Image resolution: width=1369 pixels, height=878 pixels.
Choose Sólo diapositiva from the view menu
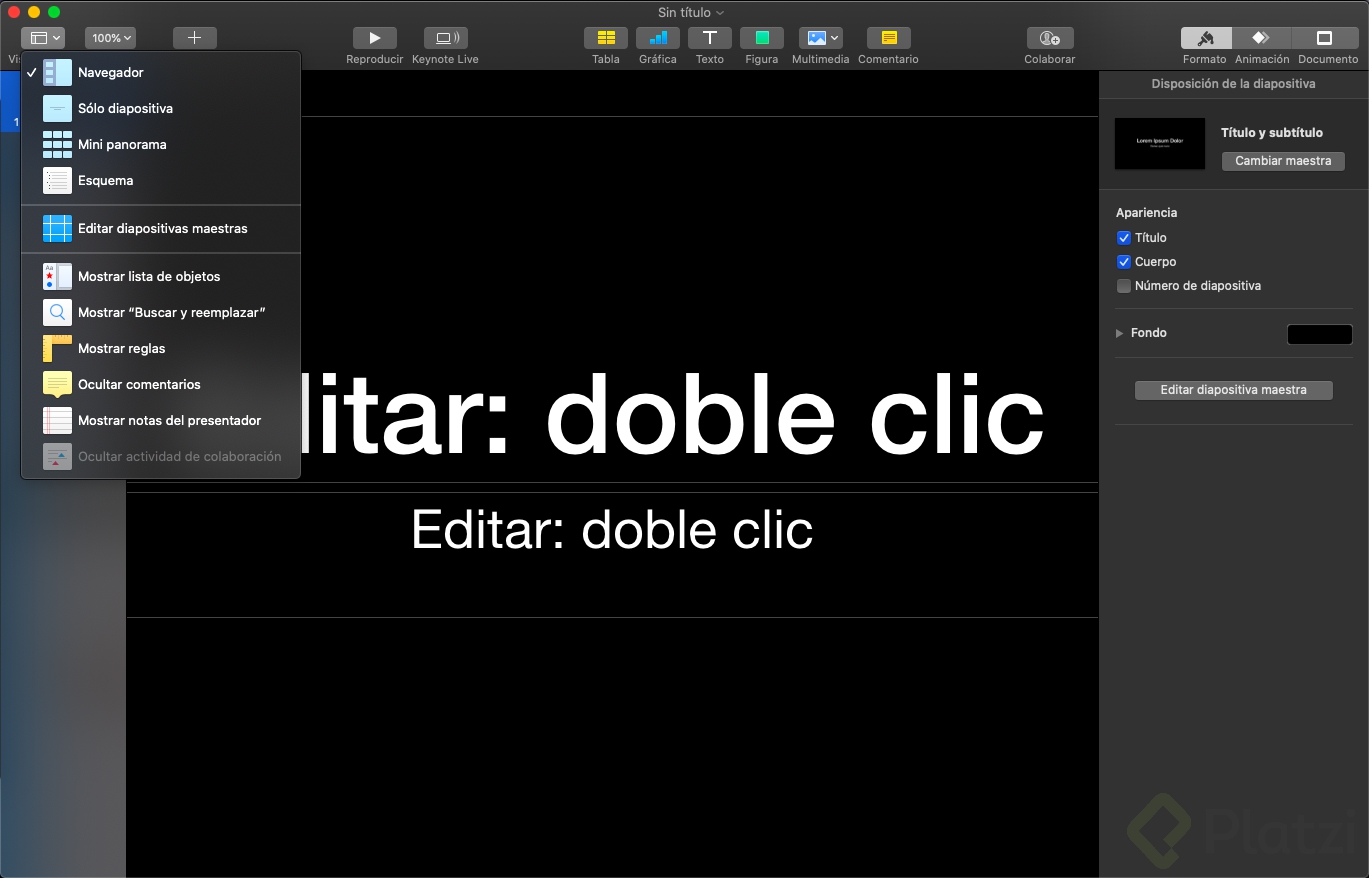click(x=161, y=109)
